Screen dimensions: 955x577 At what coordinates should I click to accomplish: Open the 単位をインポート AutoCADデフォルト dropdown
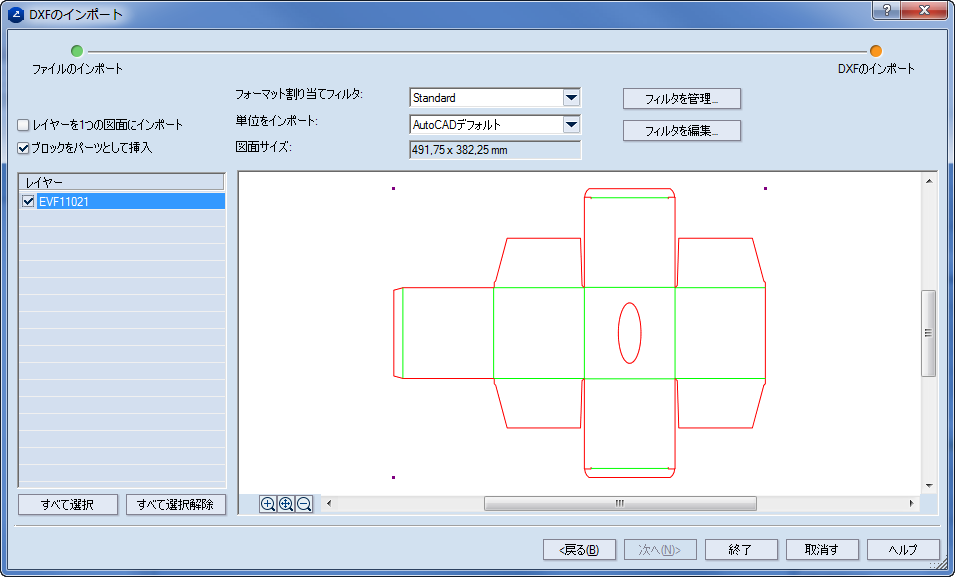click(571, 124)
